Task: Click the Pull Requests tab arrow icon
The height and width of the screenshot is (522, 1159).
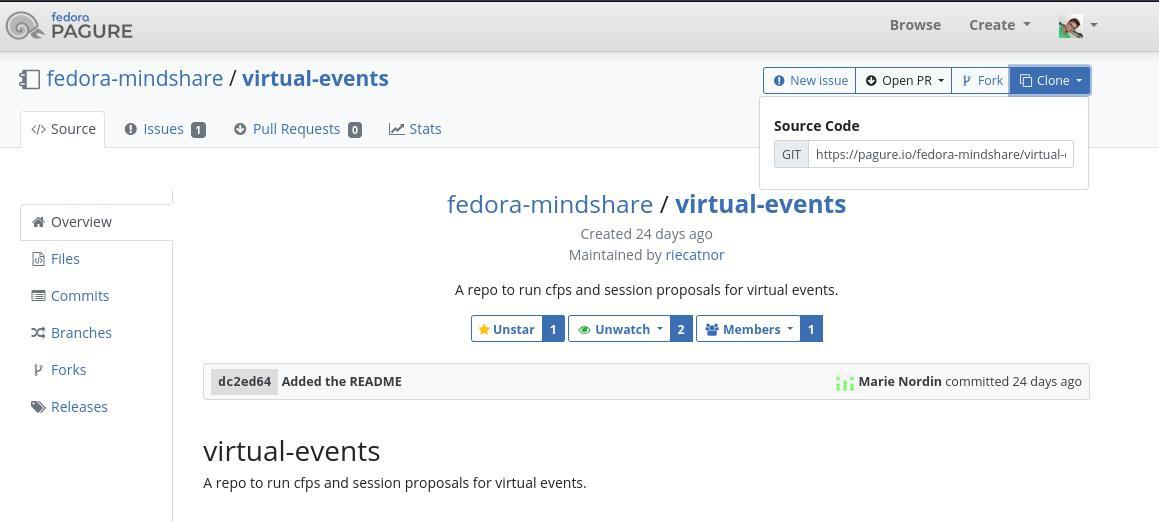Action: [x=239, y=129]
